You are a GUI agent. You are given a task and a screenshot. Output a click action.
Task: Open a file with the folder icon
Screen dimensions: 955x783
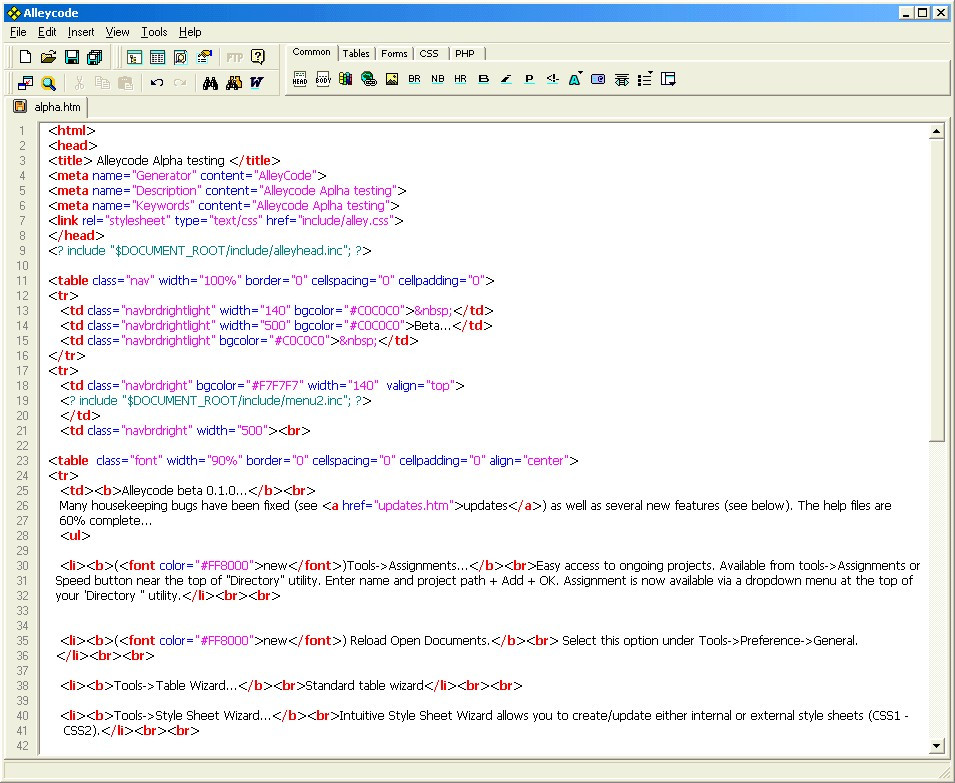click(48, 57)
